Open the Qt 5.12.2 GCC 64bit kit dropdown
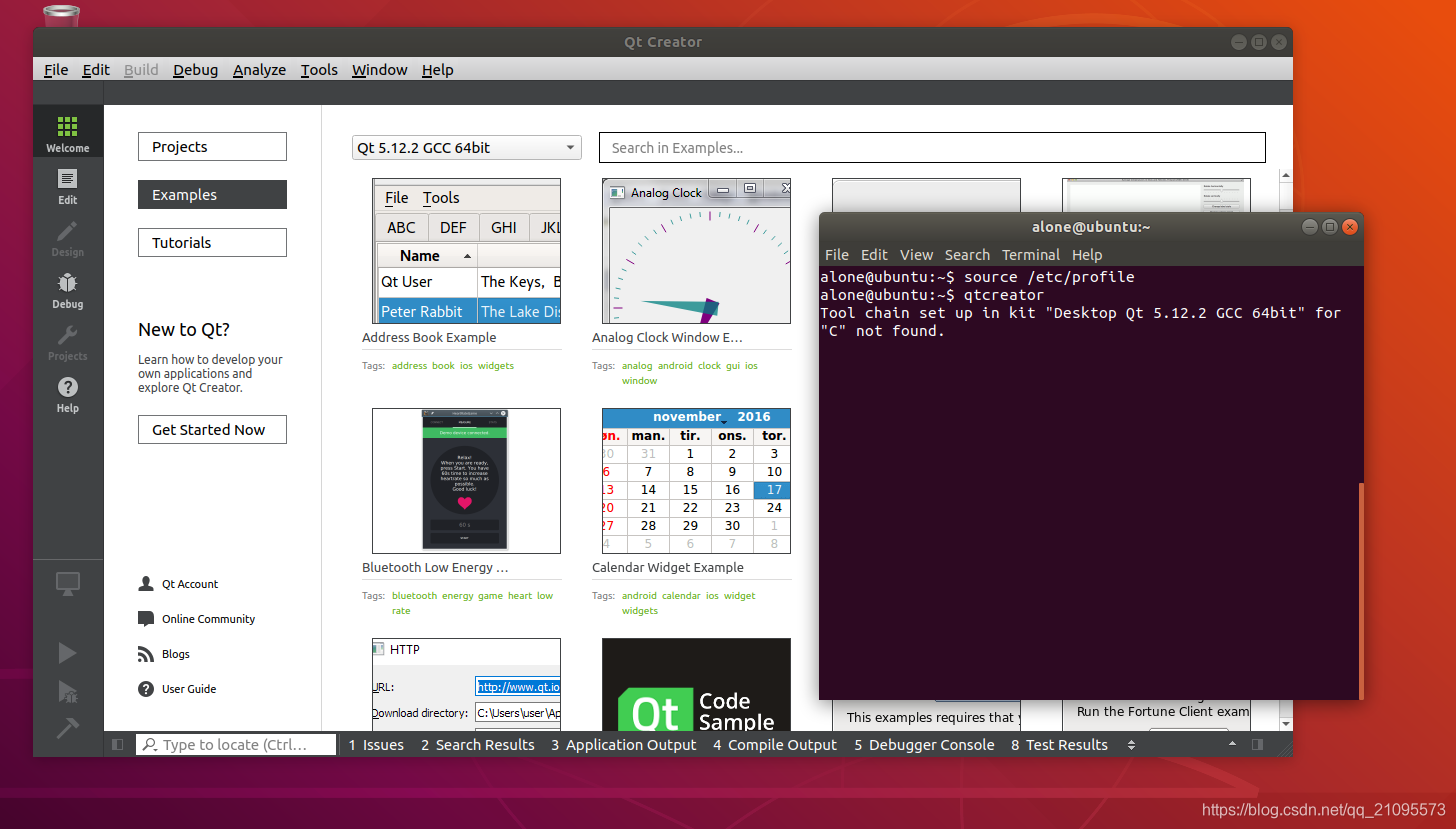 tap(466, 147)
